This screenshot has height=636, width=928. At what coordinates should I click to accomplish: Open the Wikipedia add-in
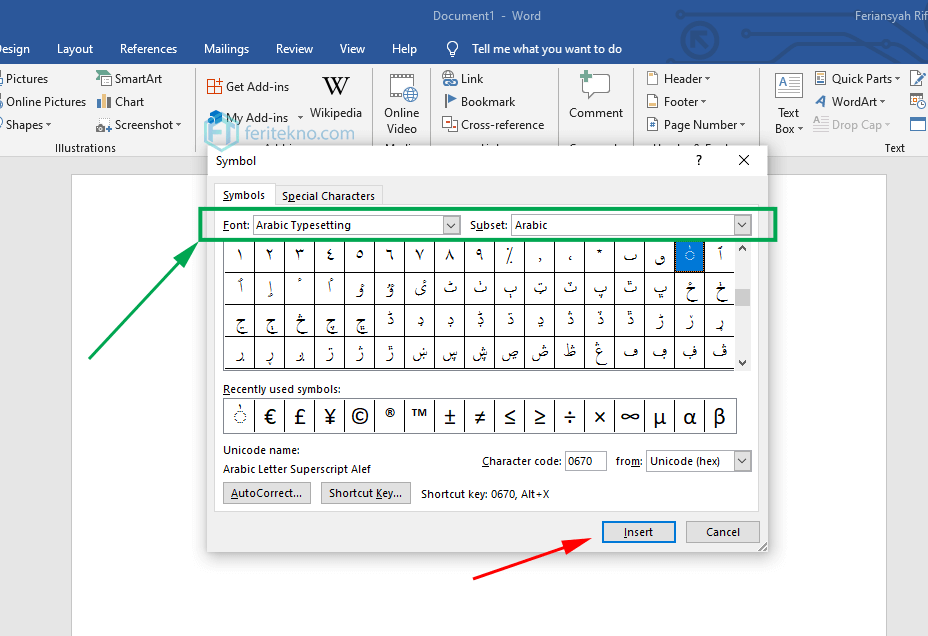click(x=336, y=96)
